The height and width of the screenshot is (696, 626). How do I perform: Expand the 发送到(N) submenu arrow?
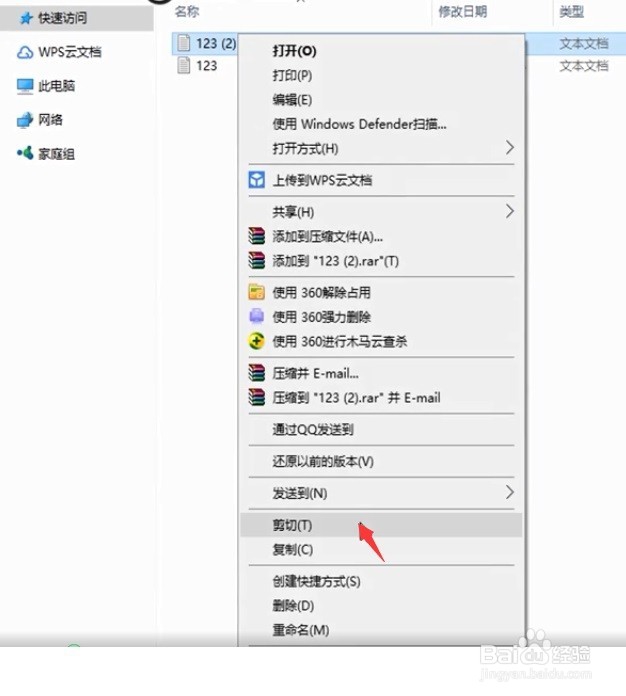coord(510,492)
